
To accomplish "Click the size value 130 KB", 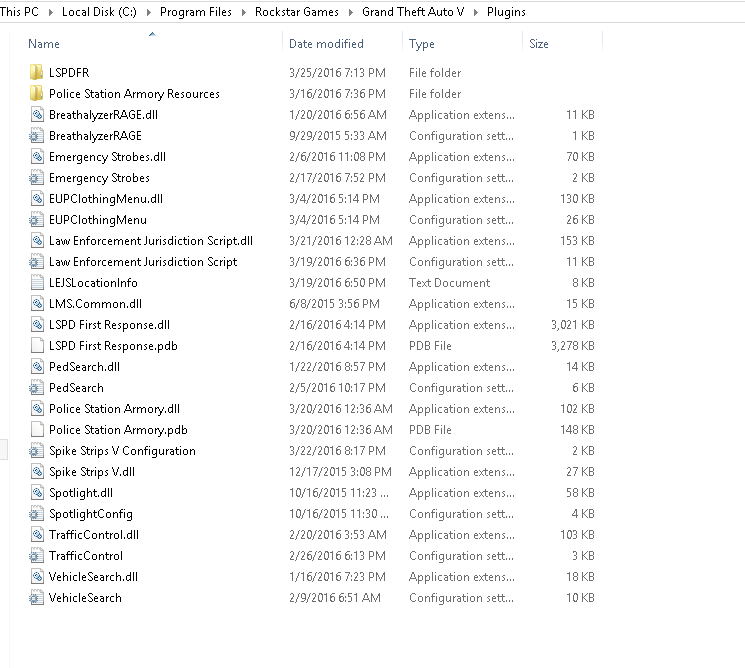I will point(577,199).
